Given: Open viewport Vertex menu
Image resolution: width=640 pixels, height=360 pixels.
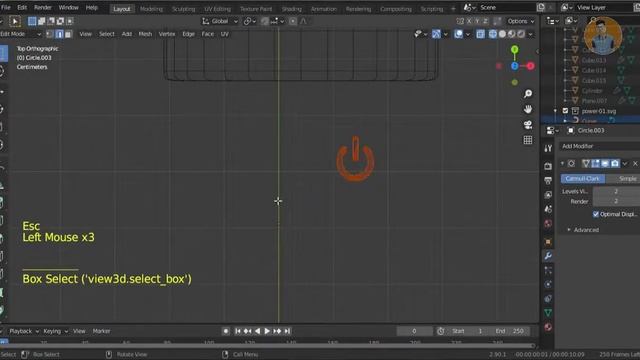Looking at the screenshot, I should 167,34.
